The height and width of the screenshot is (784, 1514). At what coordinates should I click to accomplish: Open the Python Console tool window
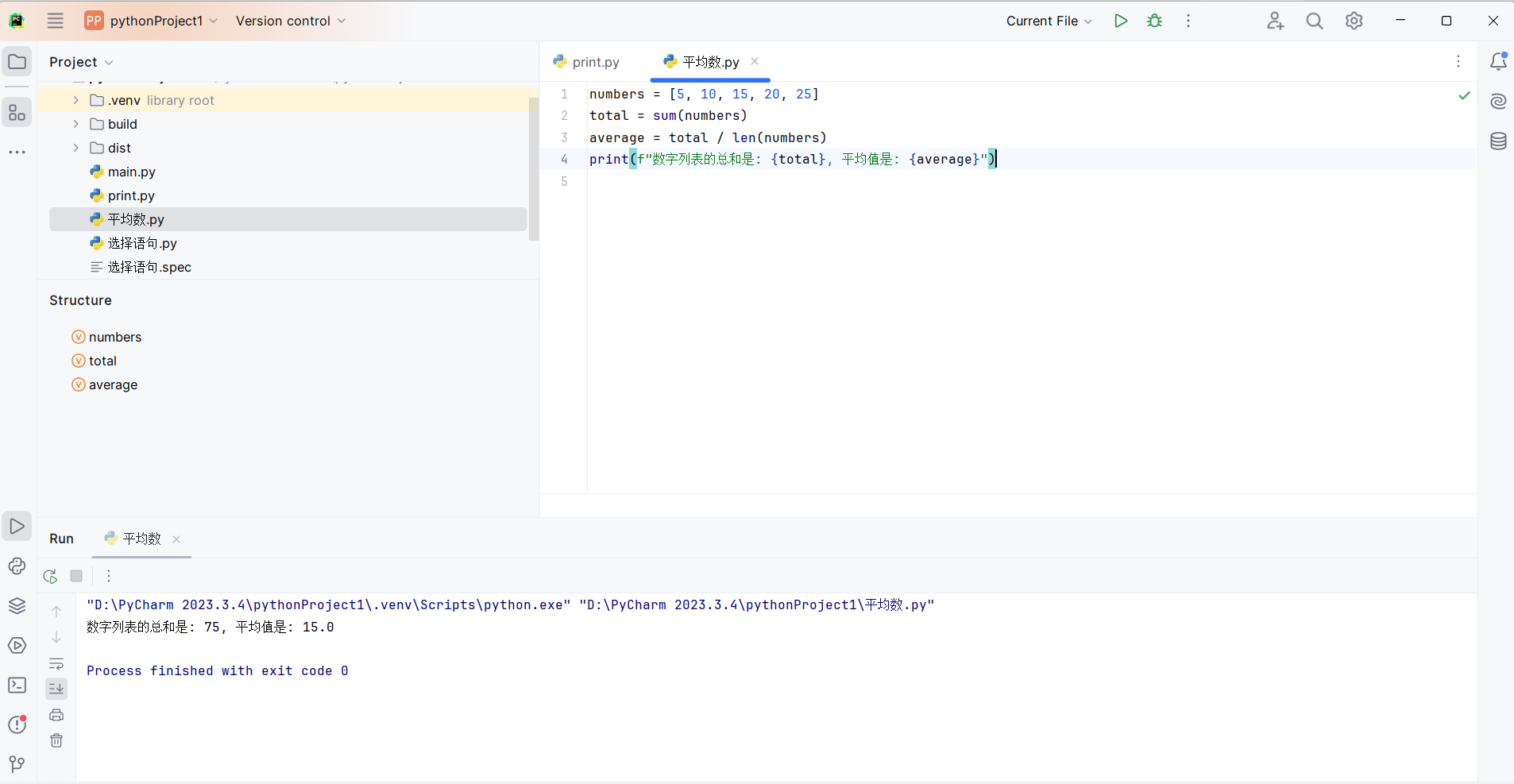point(17,566)
